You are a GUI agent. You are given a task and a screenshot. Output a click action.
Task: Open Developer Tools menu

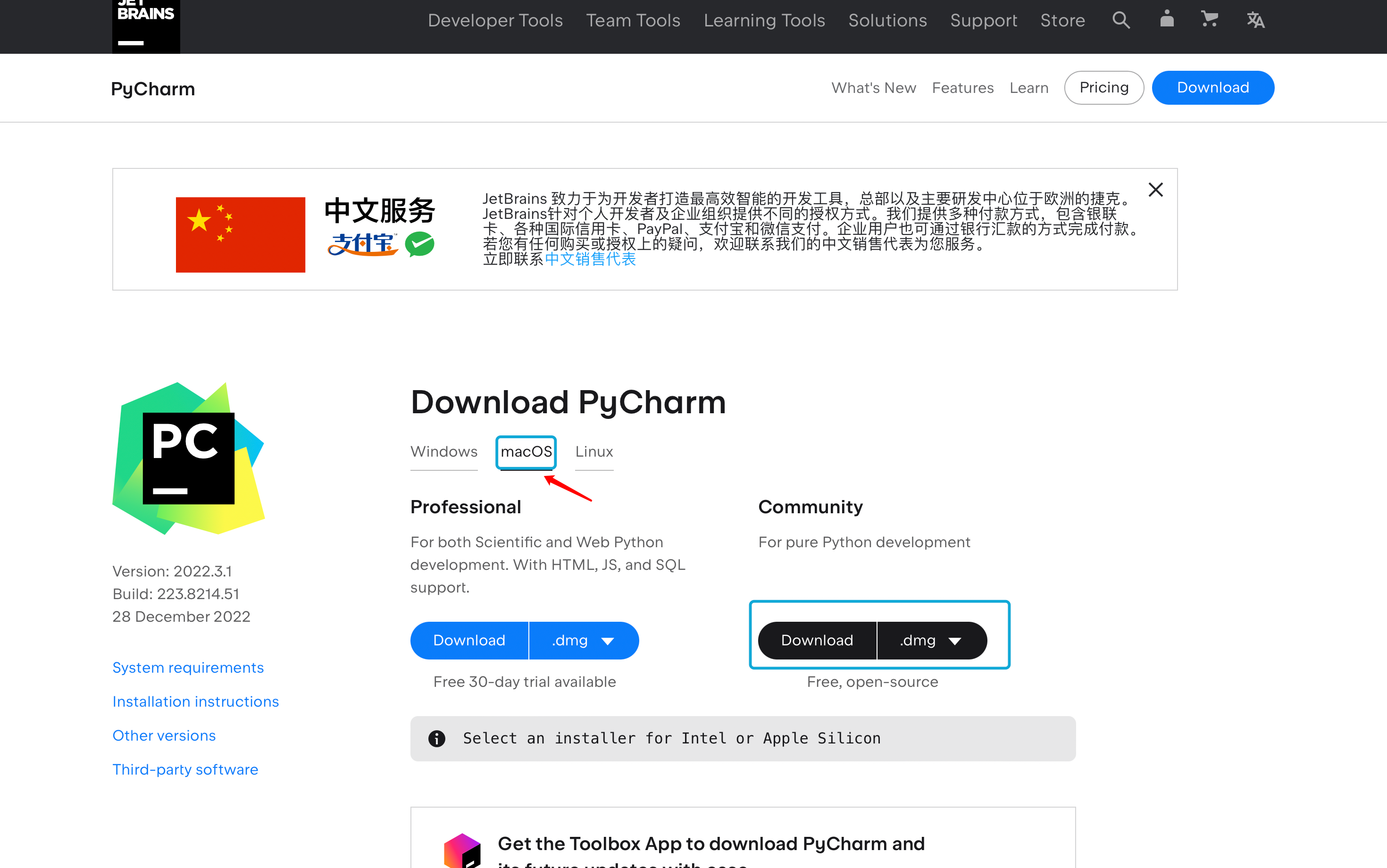495,21
